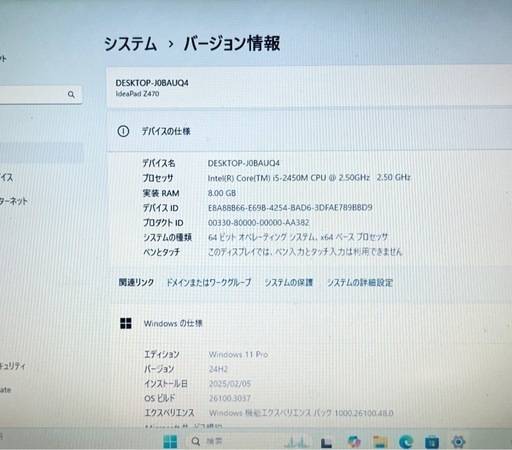Click the Settings gear in the taskbar
This screenshot has width=512, height=450.
coord(458,442)
